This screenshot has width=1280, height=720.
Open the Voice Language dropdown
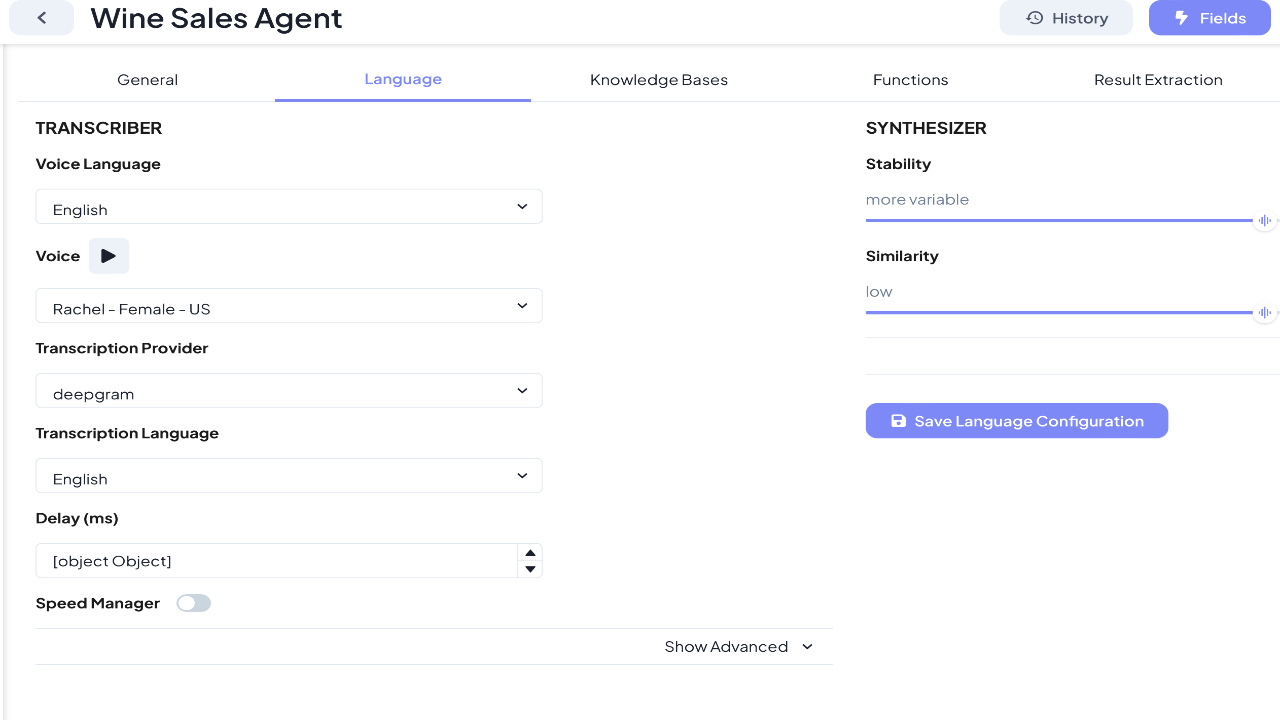click(x=289, y=207)
